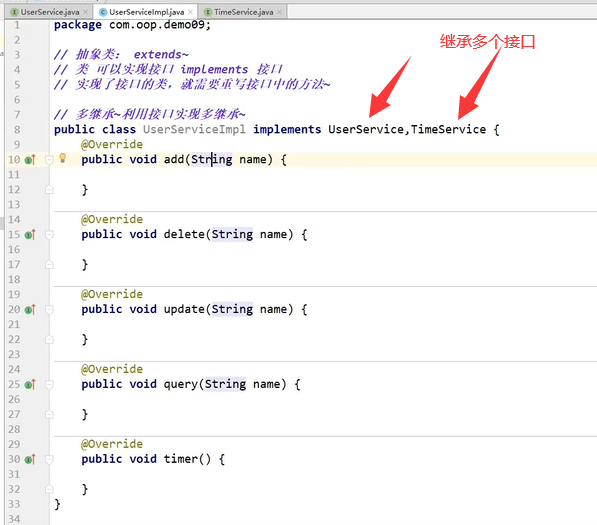Click the implements gutter icon beside delete method
This screenshot has height=525, width=597.
30,235
